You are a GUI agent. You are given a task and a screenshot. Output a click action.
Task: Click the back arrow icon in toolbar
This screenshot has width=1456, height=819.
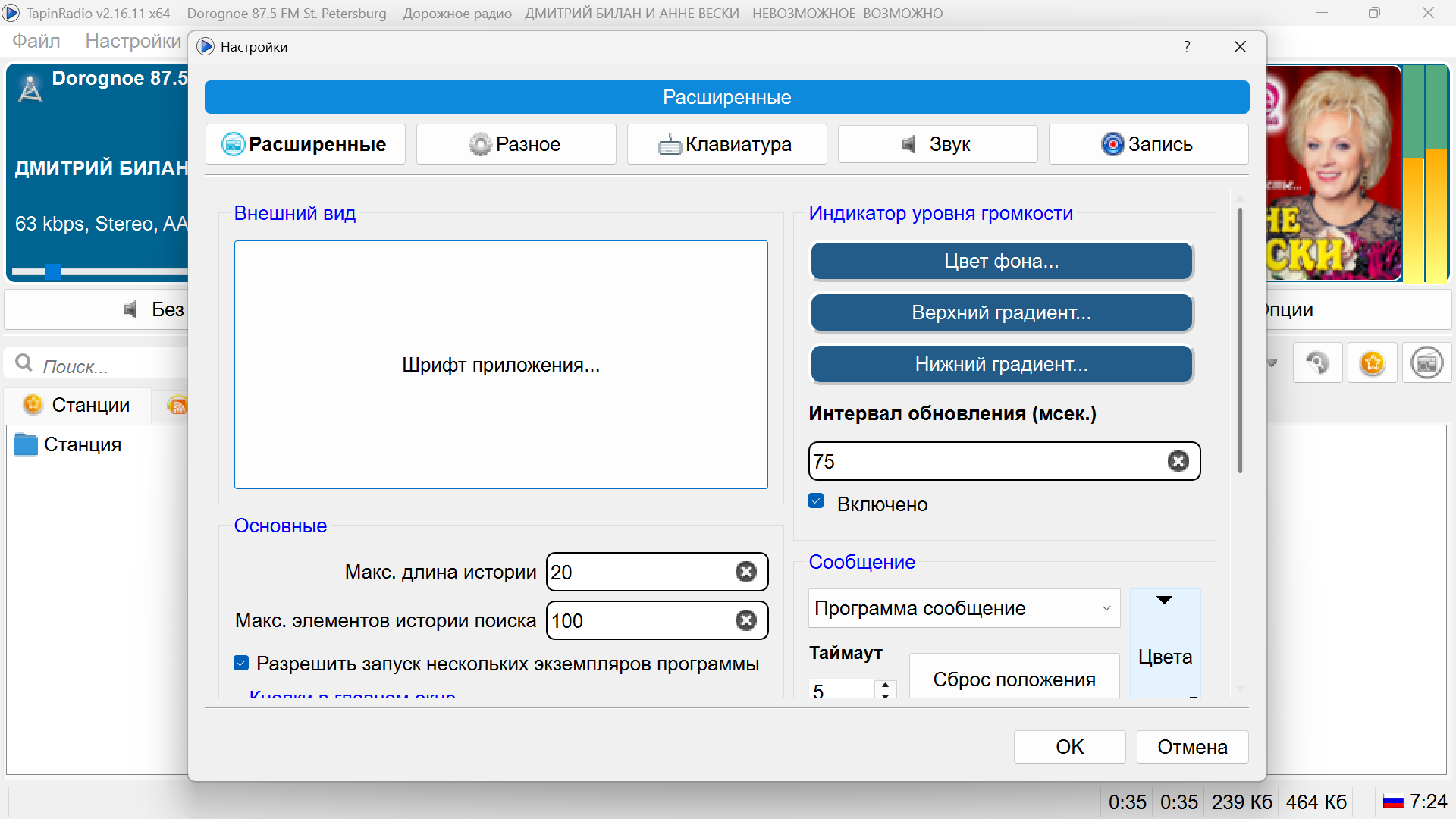click(x=1317, y=363)
